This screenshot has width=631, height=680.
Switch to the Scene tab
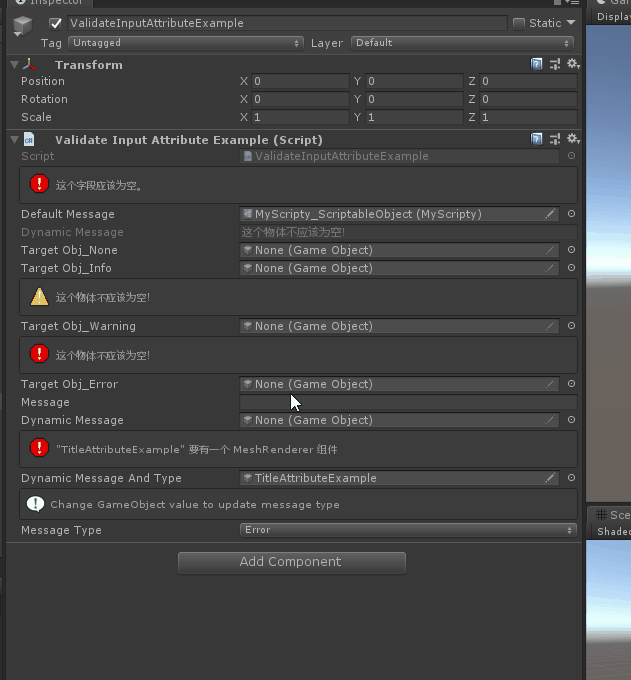tap(615, 515)
